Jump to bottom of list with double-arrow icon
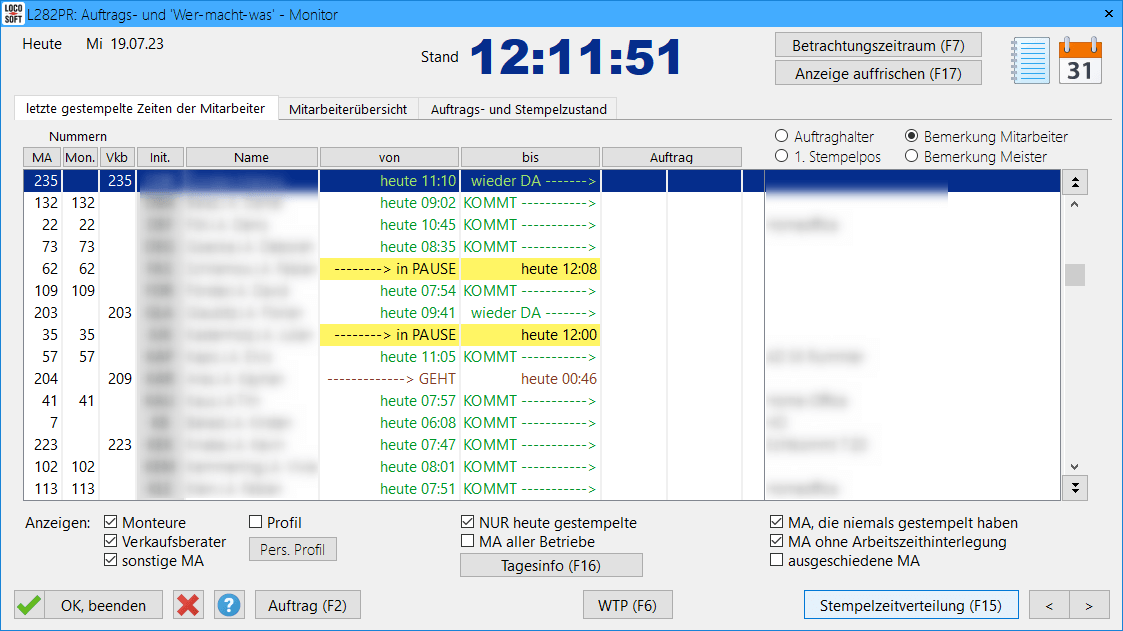The height and width of the screenshot is (631, 1123). 1076,487
